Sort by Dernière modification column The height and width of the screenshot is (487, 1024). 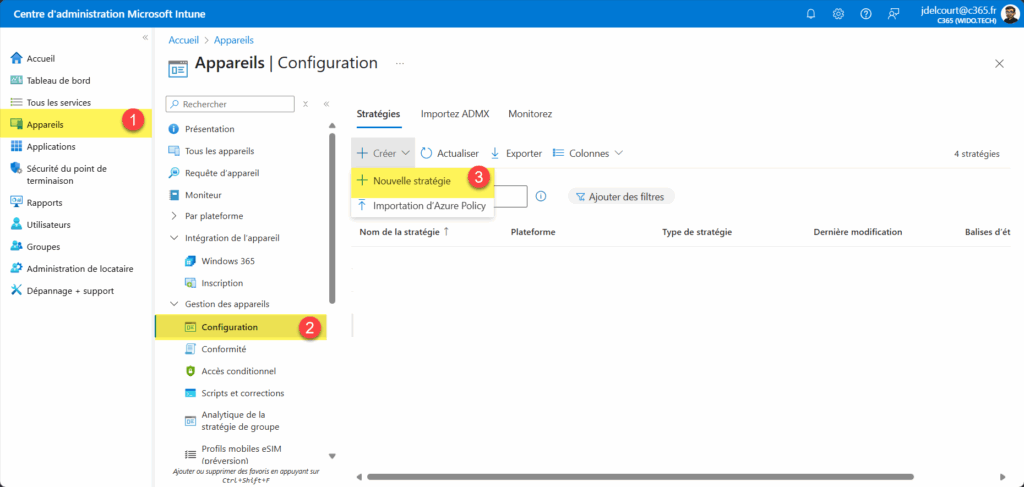858,232
